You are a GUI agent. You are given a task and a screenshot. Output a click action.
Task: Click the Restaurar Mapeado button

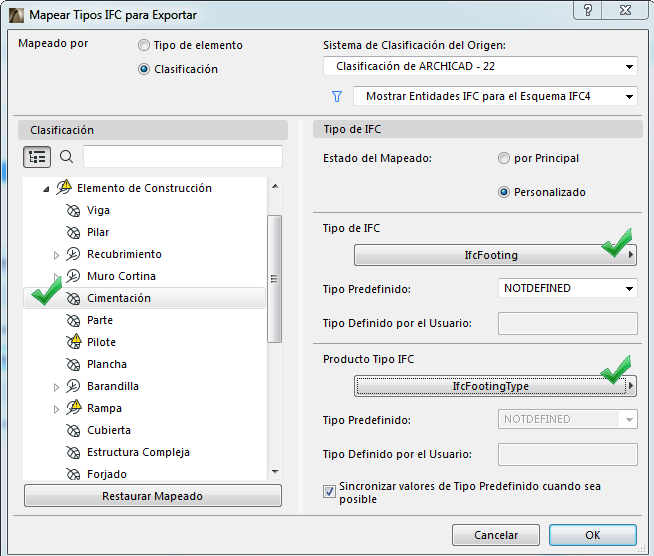point(152,496)
